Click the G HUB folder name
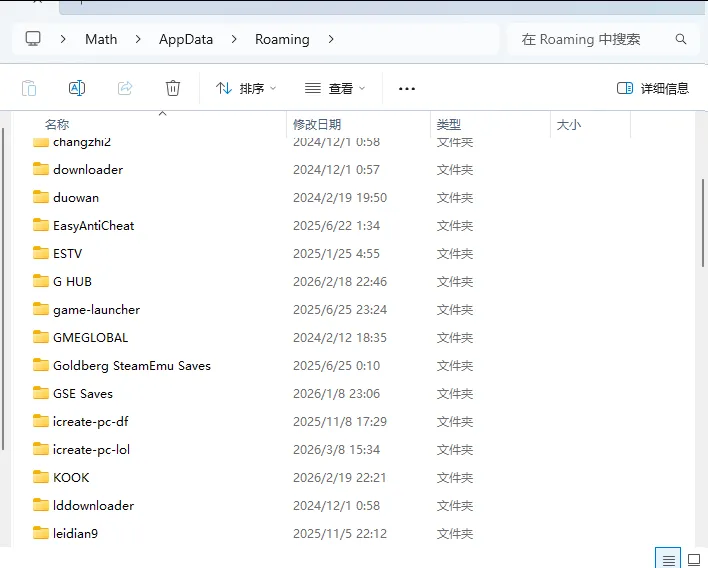 point(72,282)
